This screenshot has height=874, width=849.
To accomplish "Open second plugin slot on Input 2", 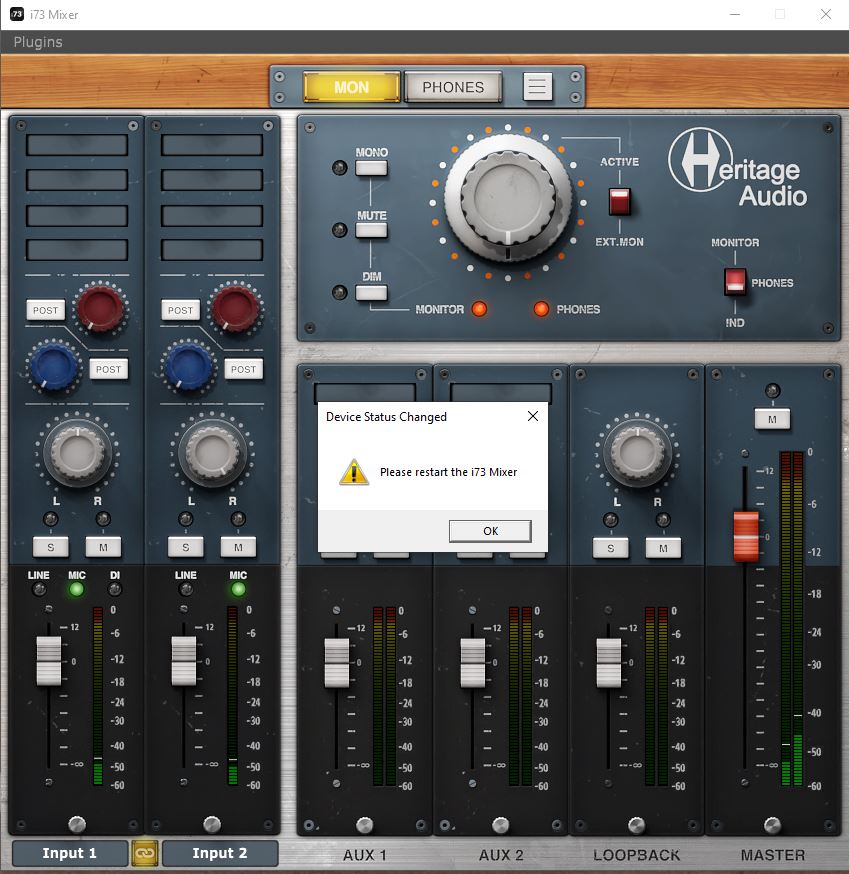I will click(212, 180).
